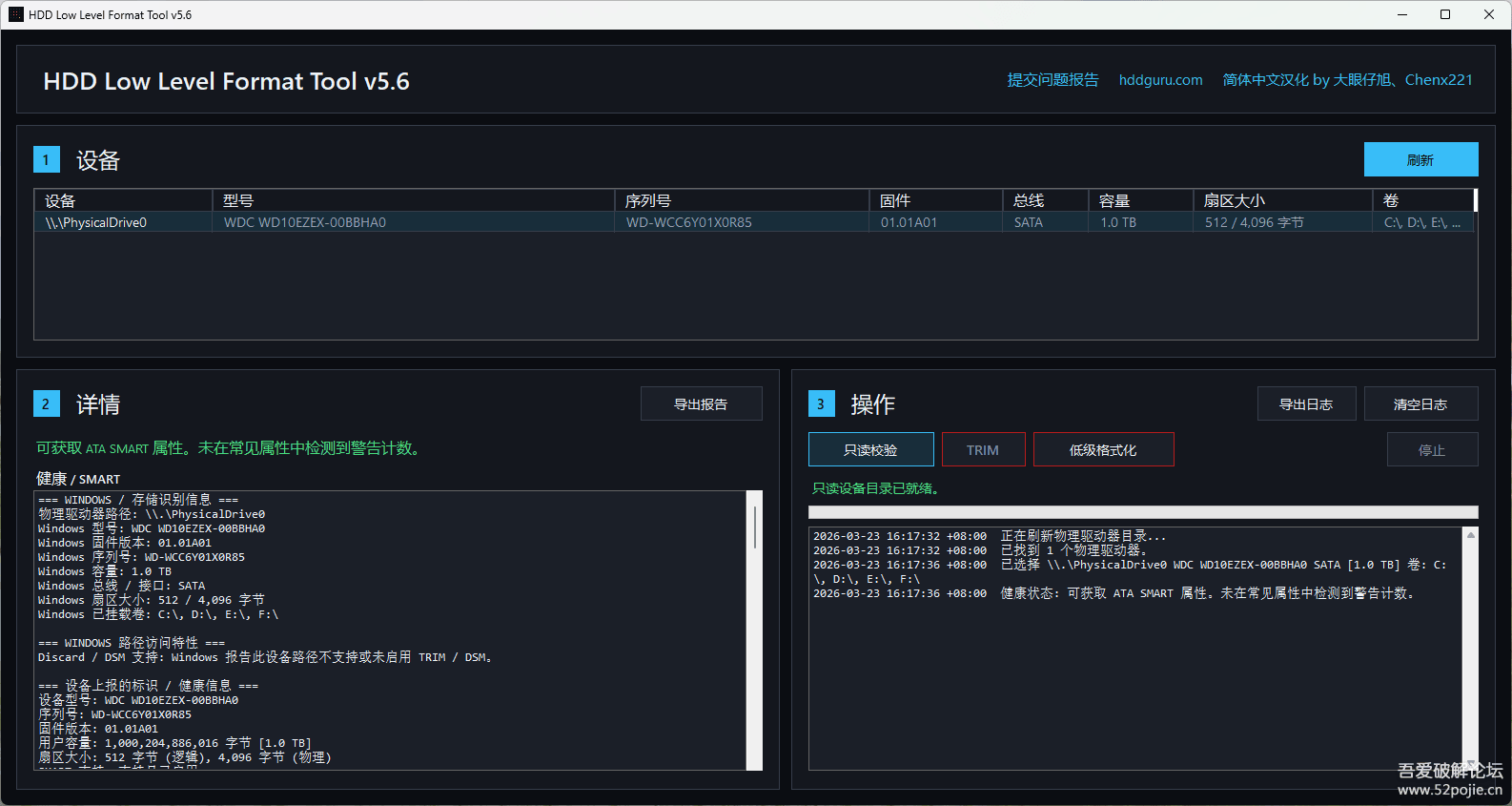Image resolution: width=1512 pixels, height=806 pixels.
Task: Click the Discard / DSM 支持 line
Action: click(x=265, y=657)
